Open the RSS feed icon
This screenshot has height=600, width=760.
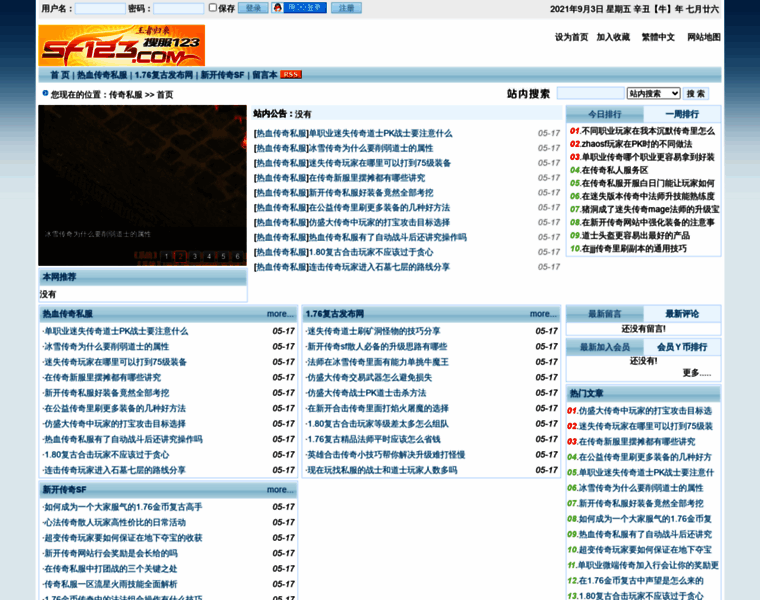291,74
